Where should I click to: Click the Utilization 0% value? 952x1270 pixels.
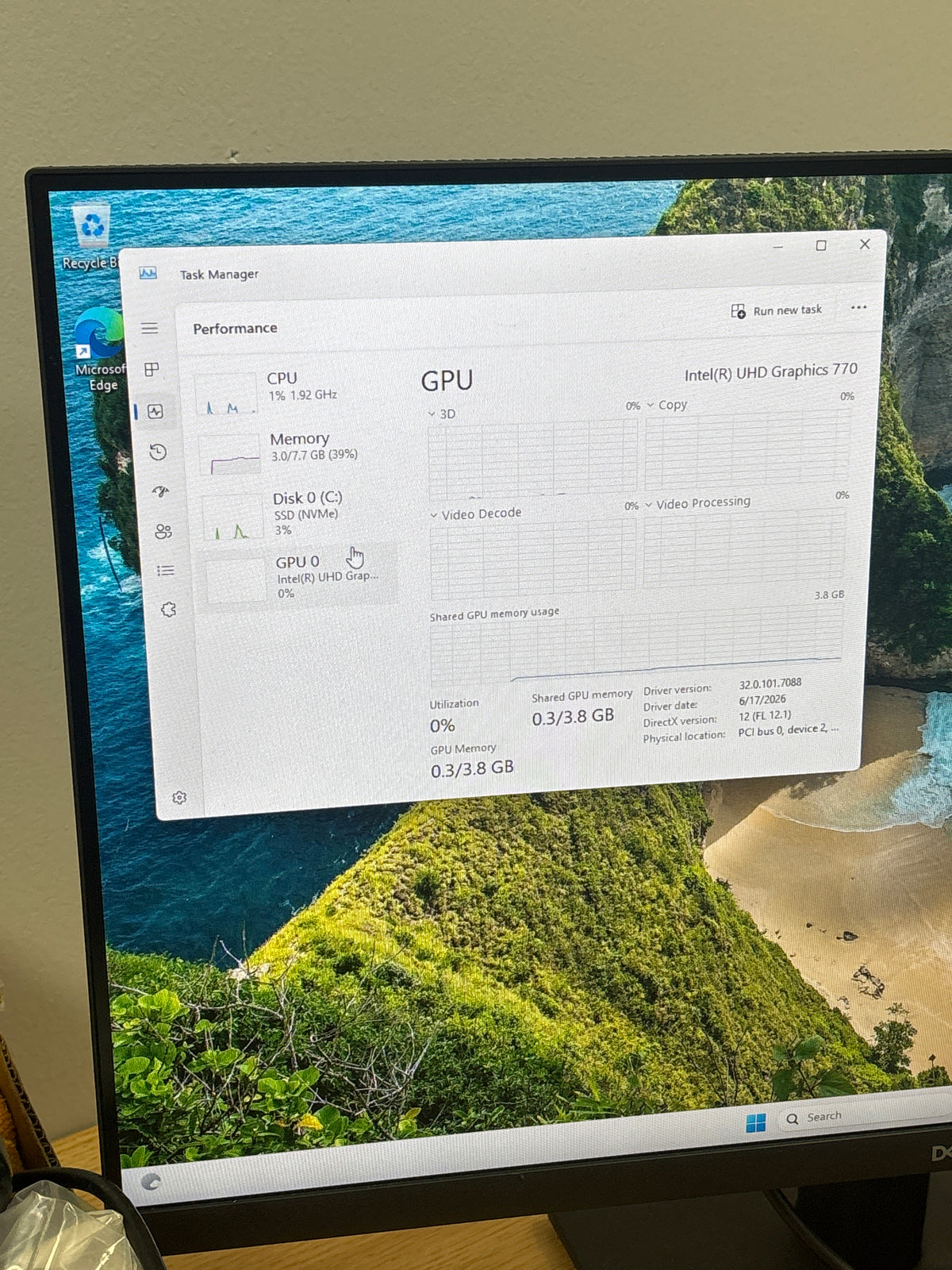tap(442, 725)
